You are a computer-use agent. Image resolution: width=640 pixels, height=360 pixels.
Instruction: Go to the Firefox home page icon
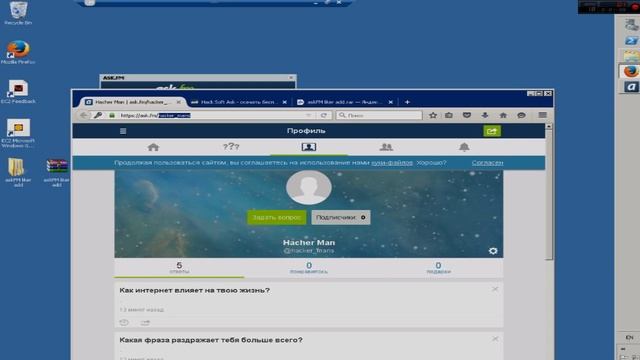[503, 116]
